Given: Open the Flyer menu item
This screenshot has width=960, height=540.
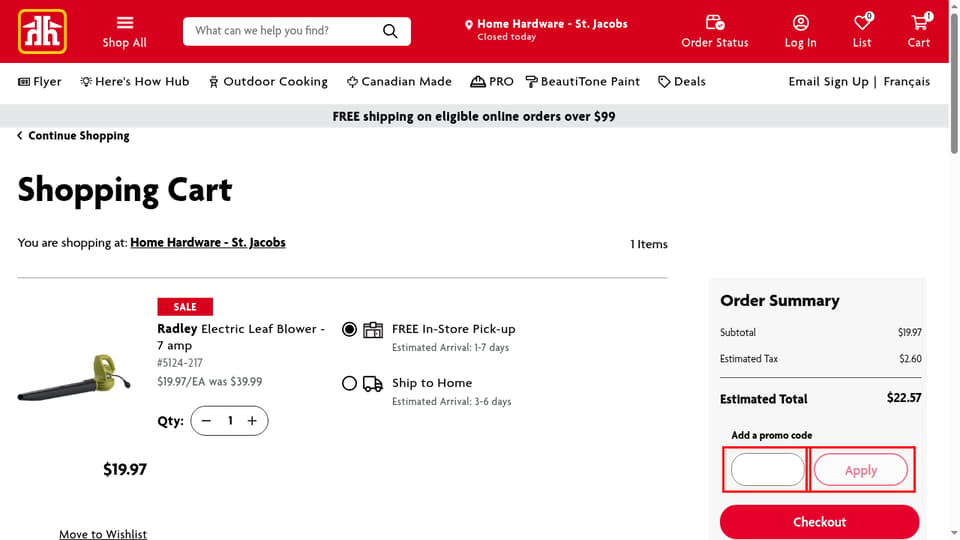Looking at the screenshot, I should pos(40,81).
